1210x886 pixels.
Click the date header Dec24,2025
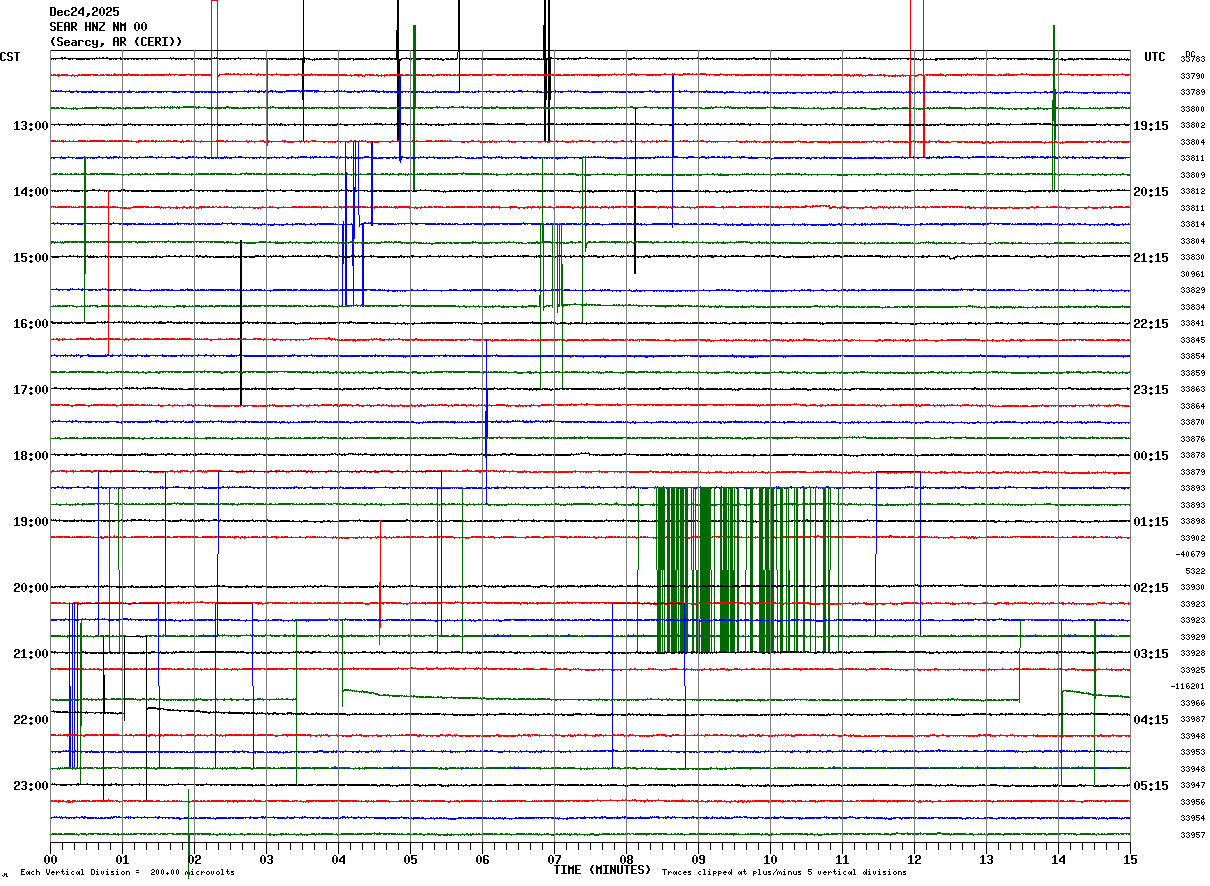(x=84, y=12)
